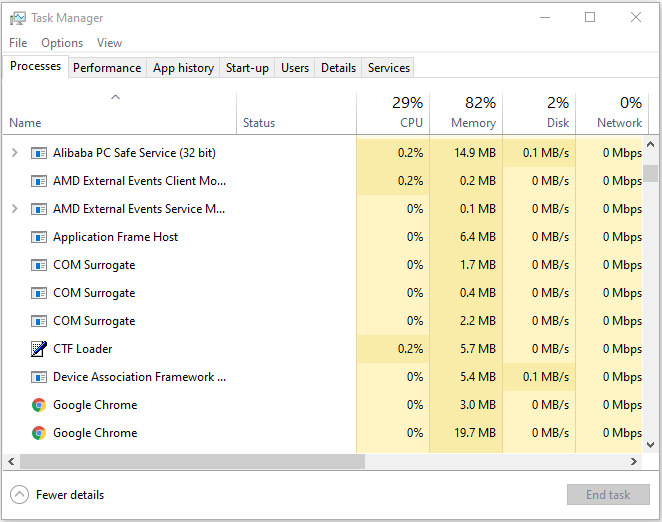The height and width of the screenshot is (522, 662).
Task: Select the Alibaba PC Safe Service row name
Action: coord(134,153)
